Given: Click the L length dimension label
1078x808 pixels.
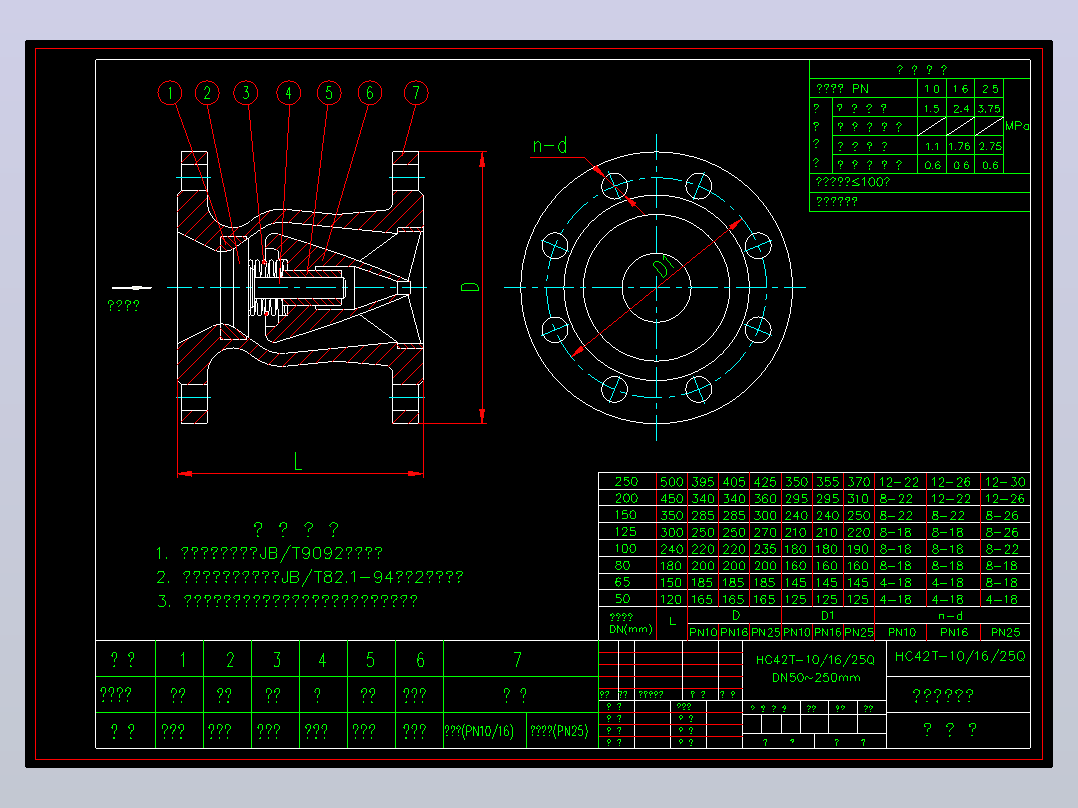Looking at the screenshot, I should 298,461.
